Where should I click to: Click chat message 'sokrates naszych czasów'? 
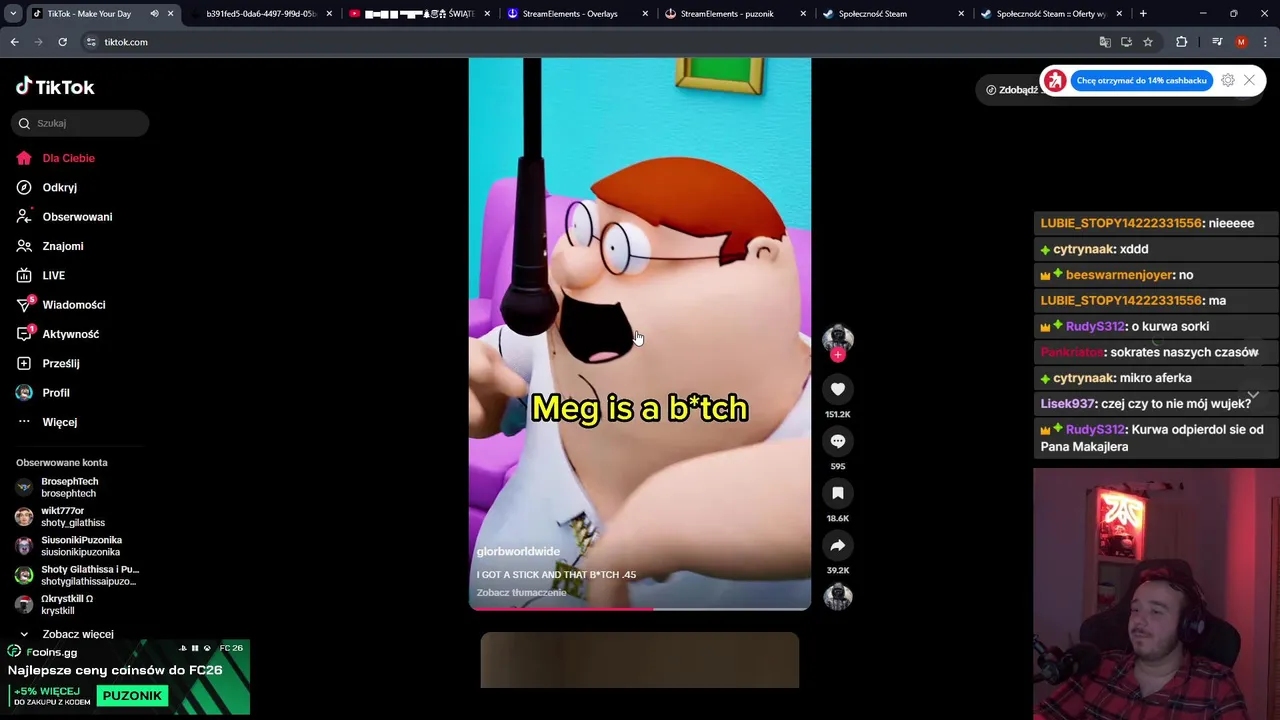point(1155,352)
